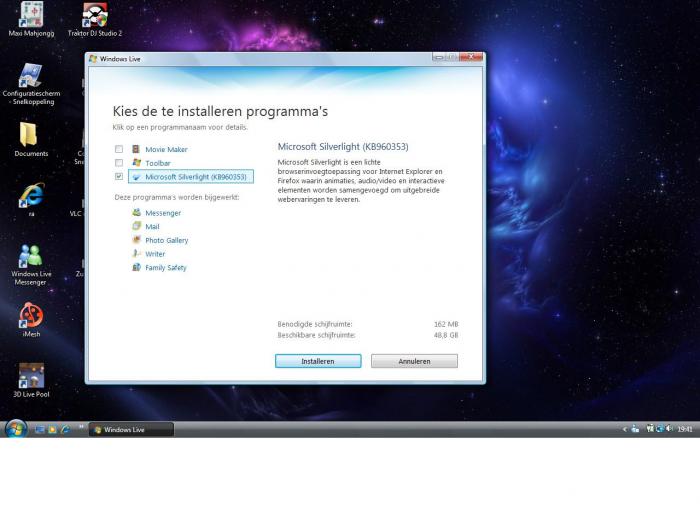Show details for Family Safety
This screenshot has width=700, height=518.
(x=166, y=267)
